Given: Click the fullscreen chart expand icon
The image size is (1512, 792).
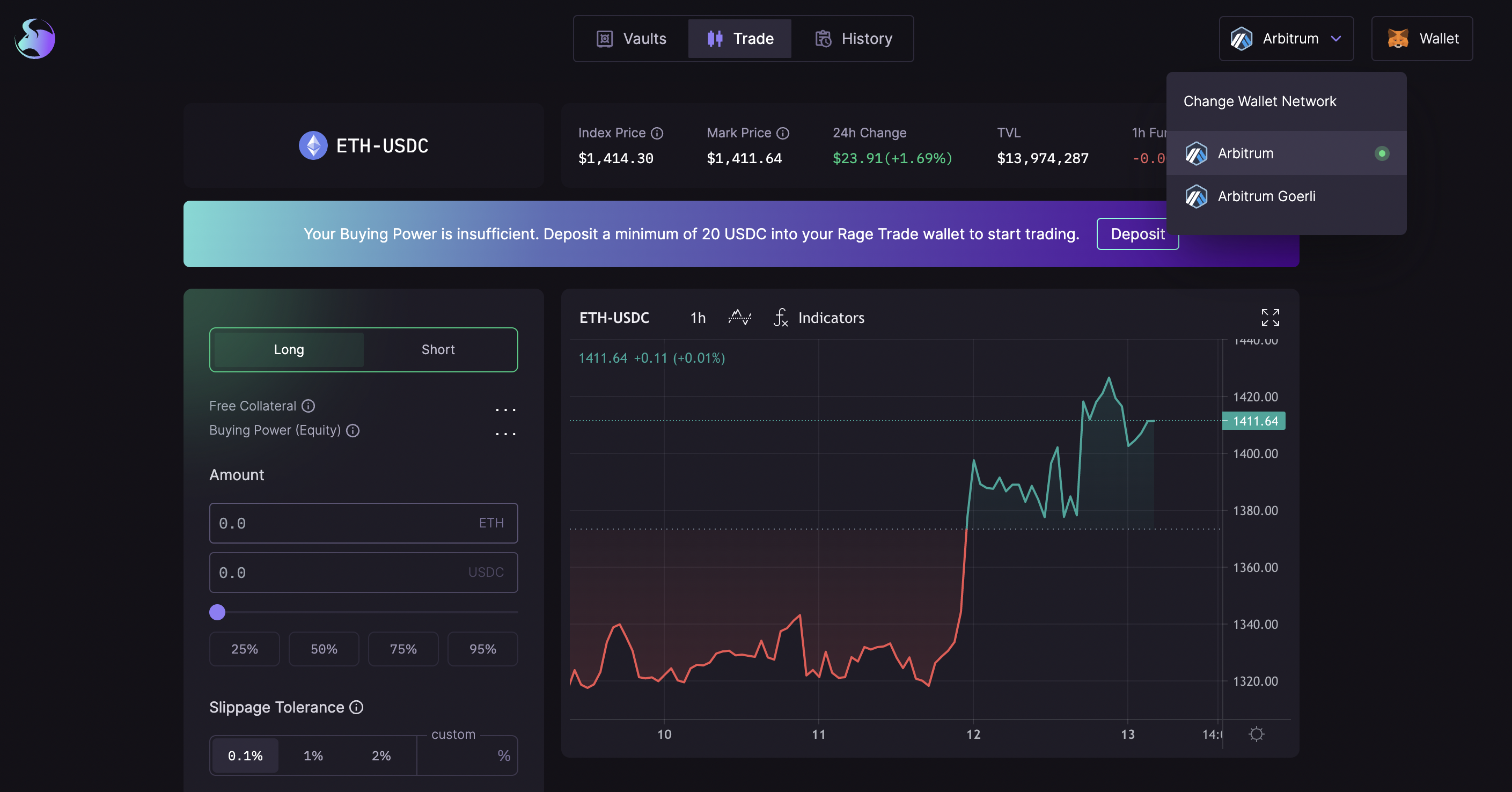Looking at the screenshot, I should click(x=1269, y=318).
